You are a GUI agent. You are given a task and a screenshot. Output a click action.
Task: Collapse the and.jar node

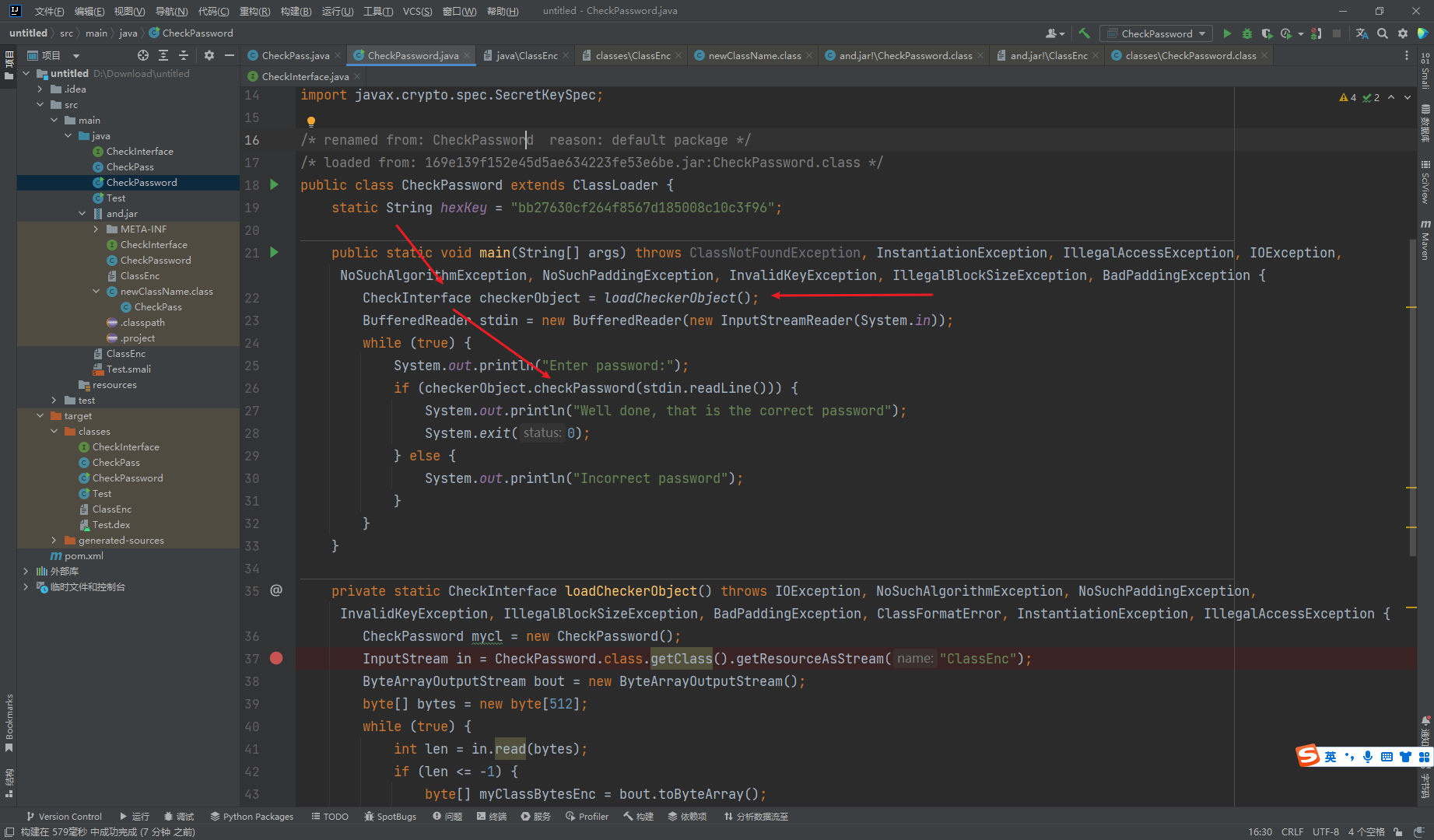[x=82, y=213]
